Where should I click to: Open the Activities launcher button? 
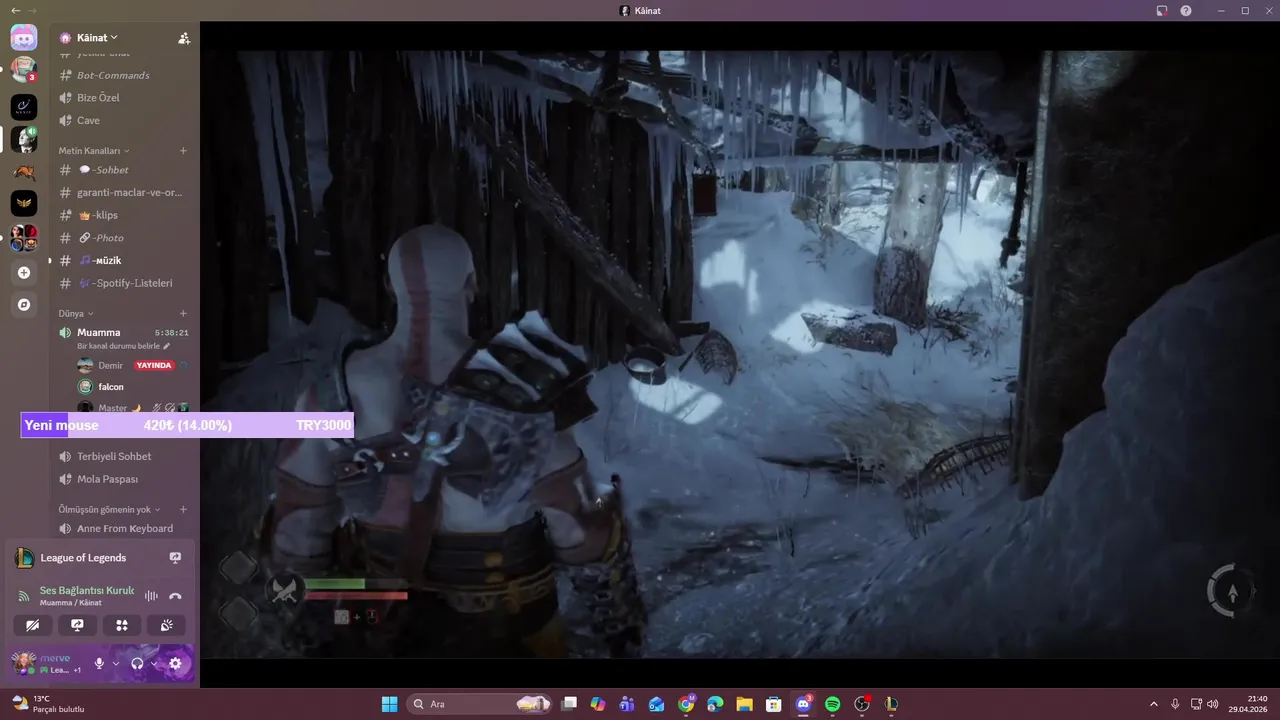[x=122, y=625]
